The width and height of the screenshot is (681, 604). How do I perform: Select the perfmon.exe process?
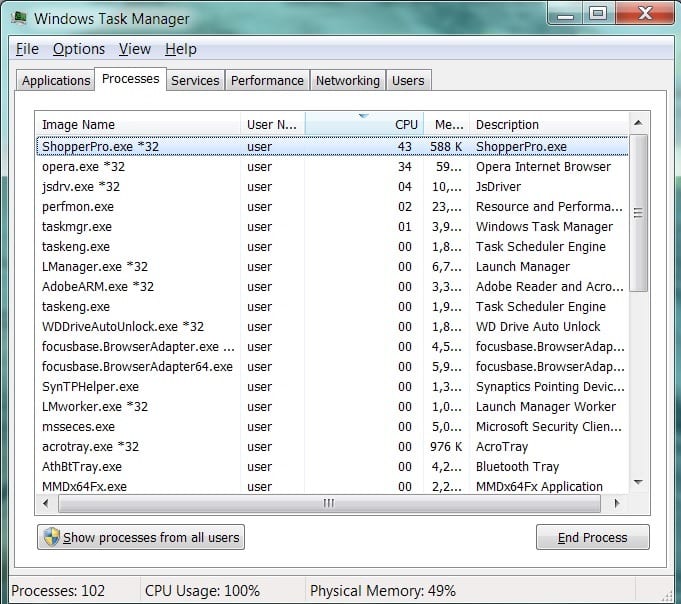[x=332, y=207]
